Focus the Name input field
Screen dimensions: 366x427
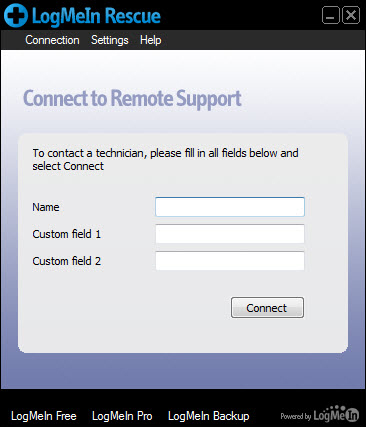click(230, 207)
